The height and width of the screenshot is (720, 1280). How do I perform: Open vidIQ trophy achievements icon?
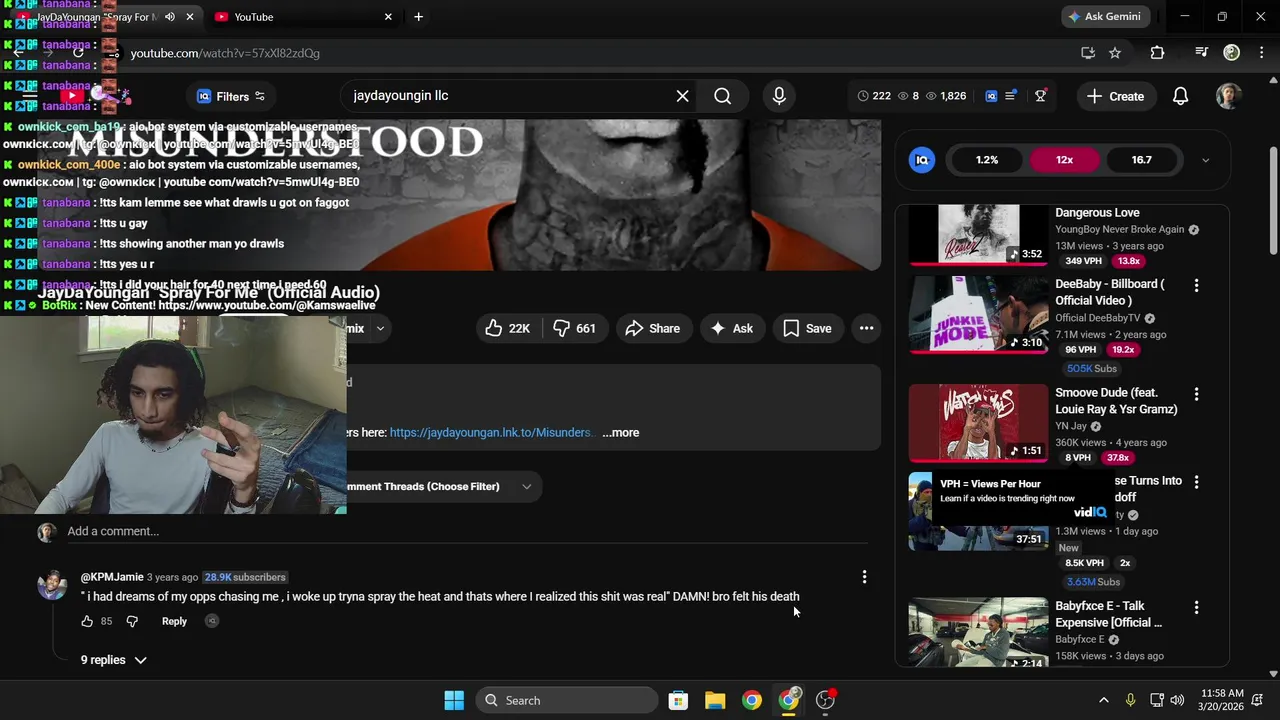pos(1040,96)
